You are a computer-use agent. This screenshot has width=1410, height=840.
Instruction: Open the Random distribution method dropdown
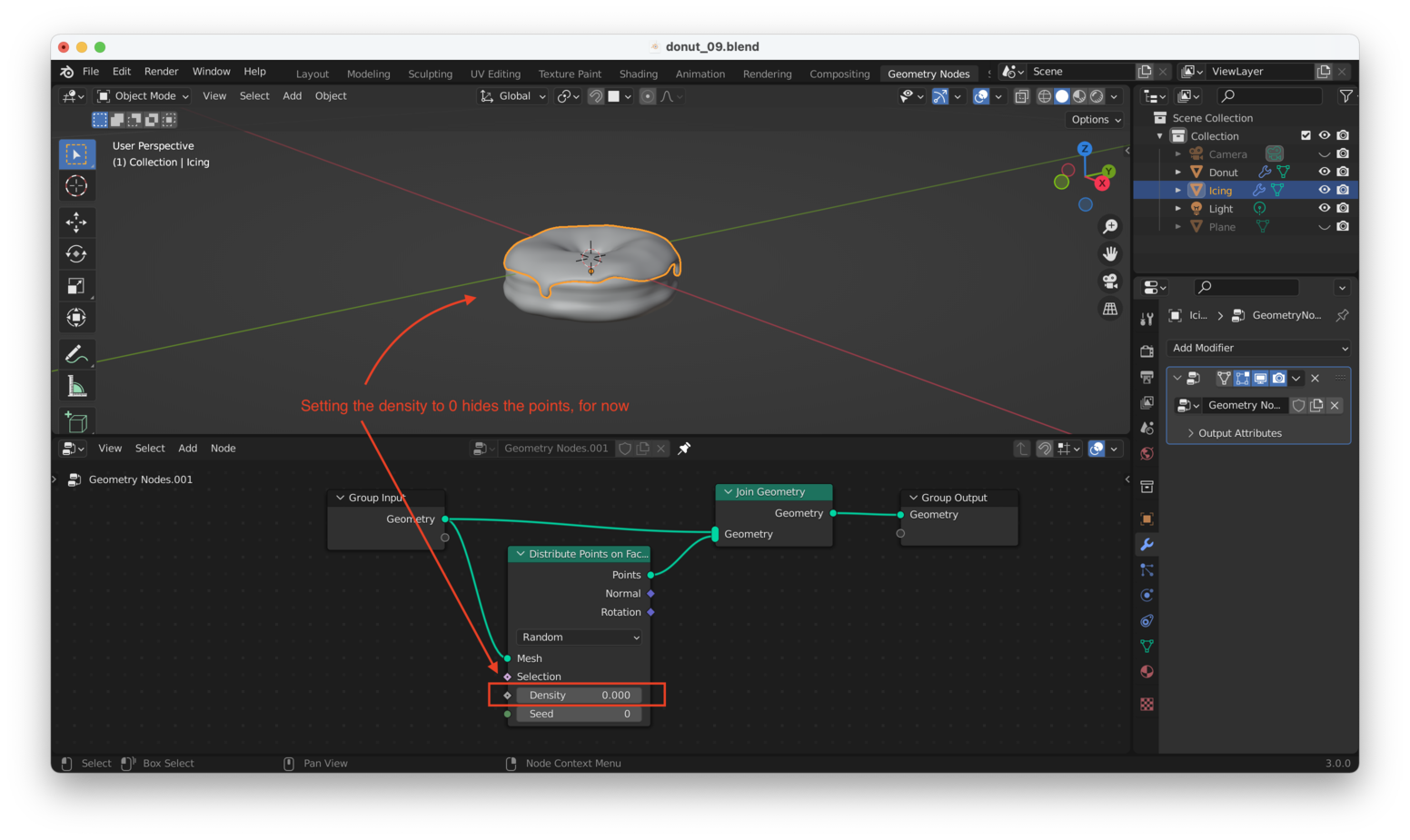[x=580, y=637]
